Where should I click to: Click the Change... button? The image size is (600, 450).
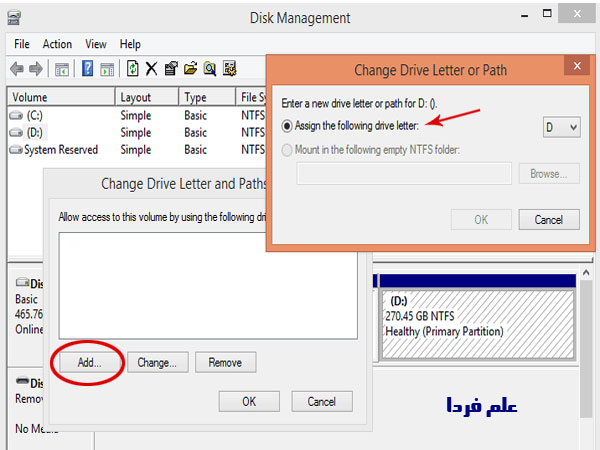[x=157, y=363]
